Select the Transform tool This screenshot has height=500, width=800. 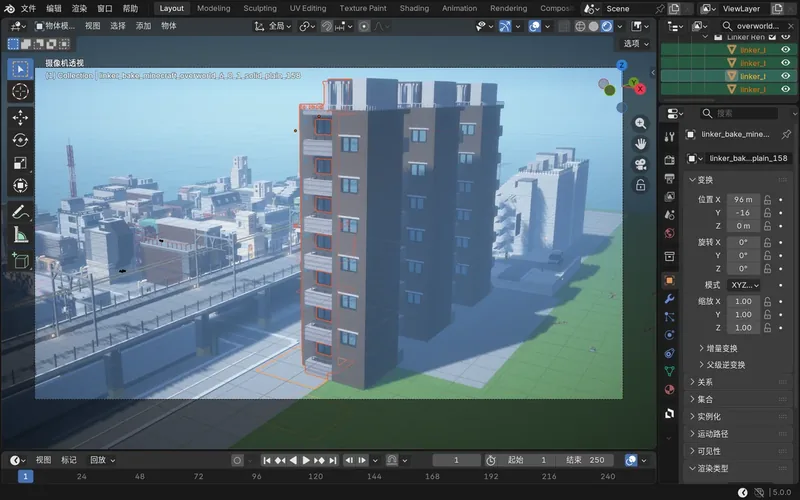pos(20,185)
